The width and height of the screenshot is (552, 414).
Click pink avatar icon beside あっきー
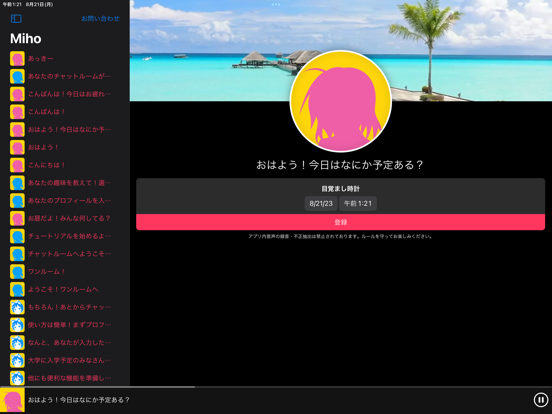coord(17,58)
